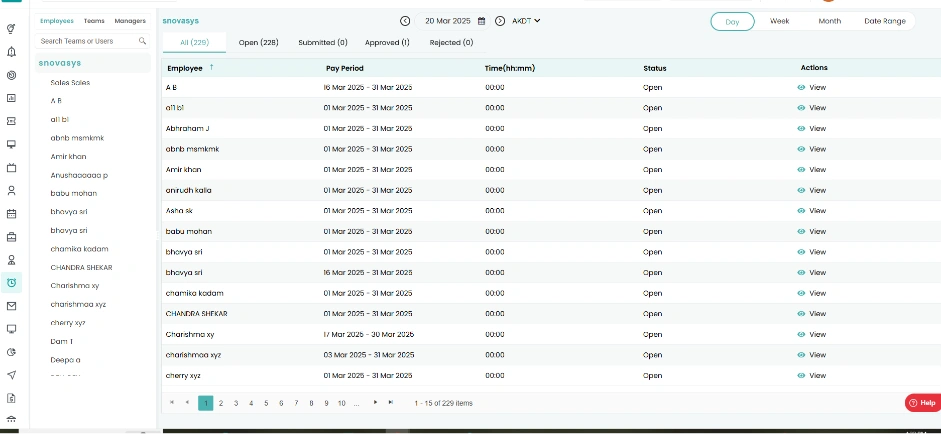Open the date picker calendar icon
942x448 pixels.
[x=481, y=21]
